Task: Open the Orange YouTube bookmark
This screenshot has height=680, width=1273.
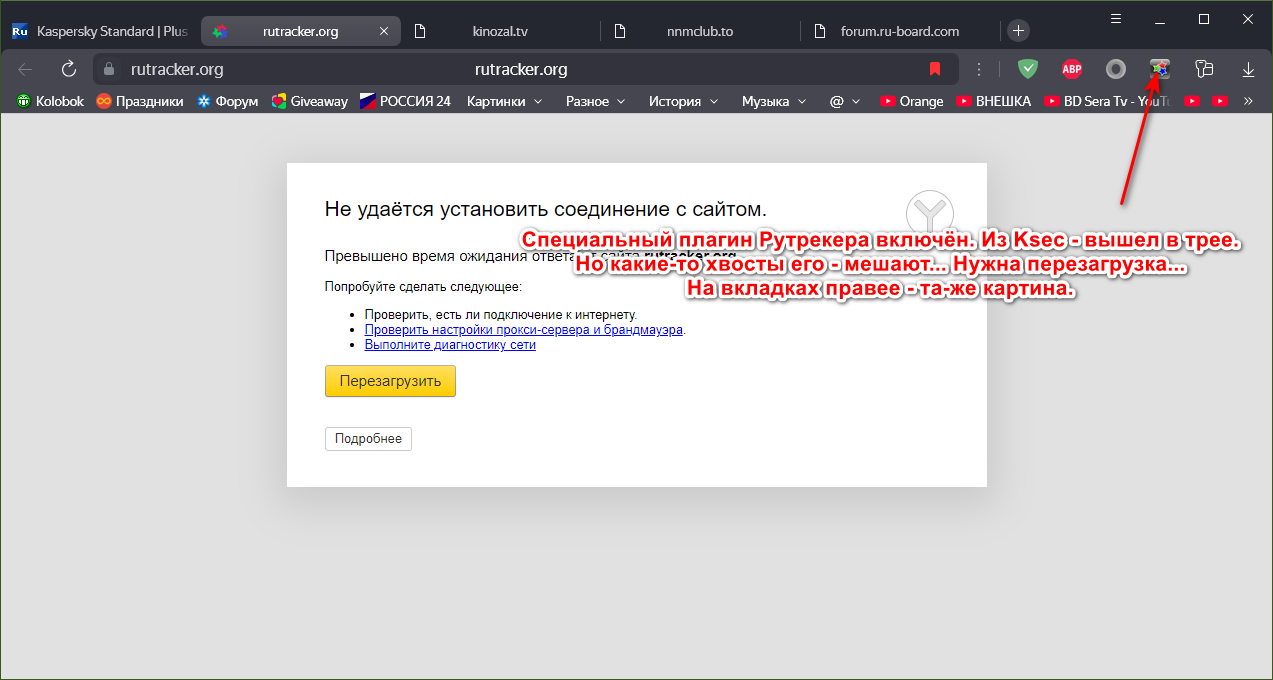Action: coord(911,101)
